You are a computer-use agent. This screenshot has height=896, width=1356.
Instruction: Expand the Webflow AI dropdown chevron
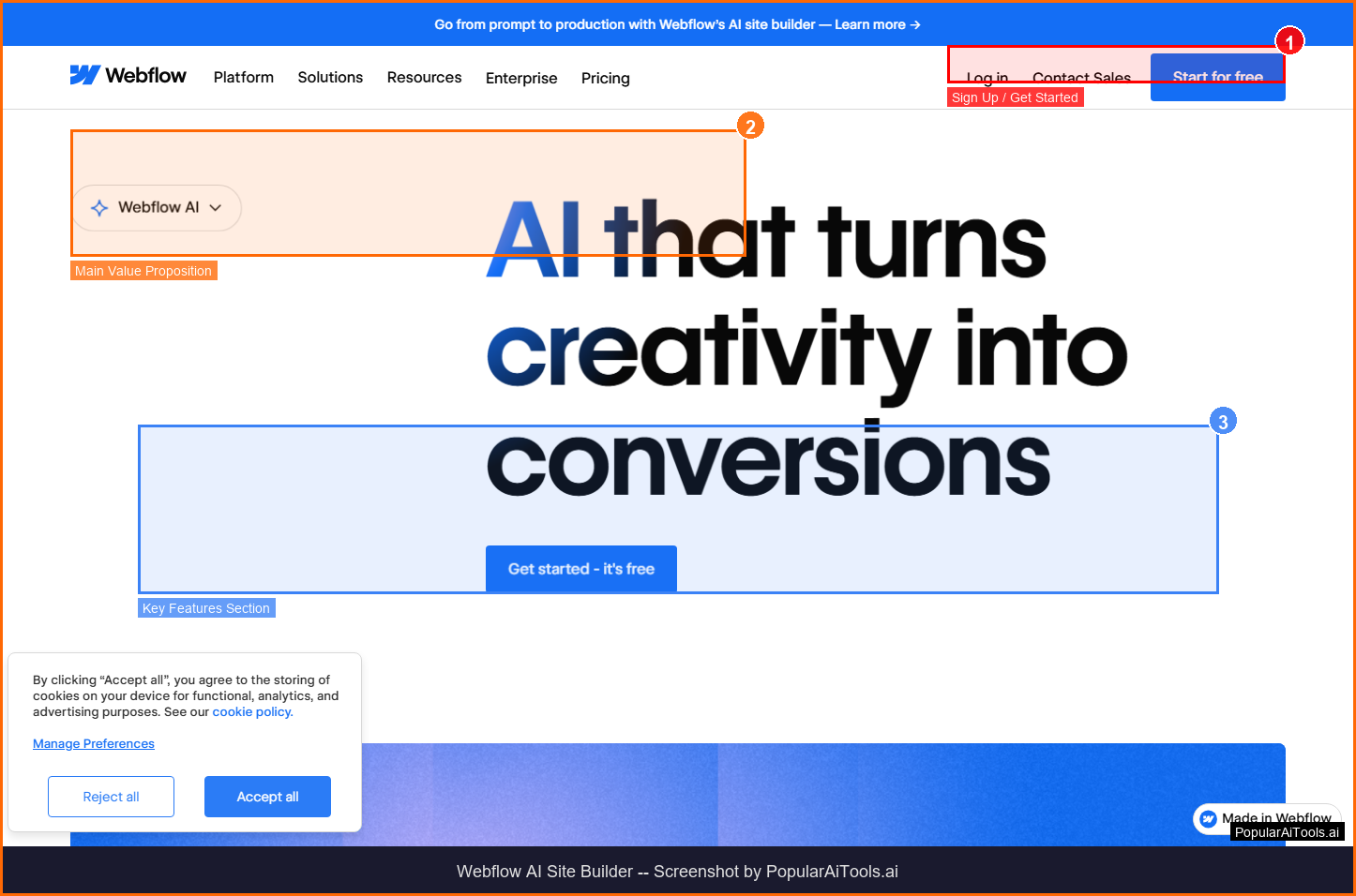(x=216, y=208)
